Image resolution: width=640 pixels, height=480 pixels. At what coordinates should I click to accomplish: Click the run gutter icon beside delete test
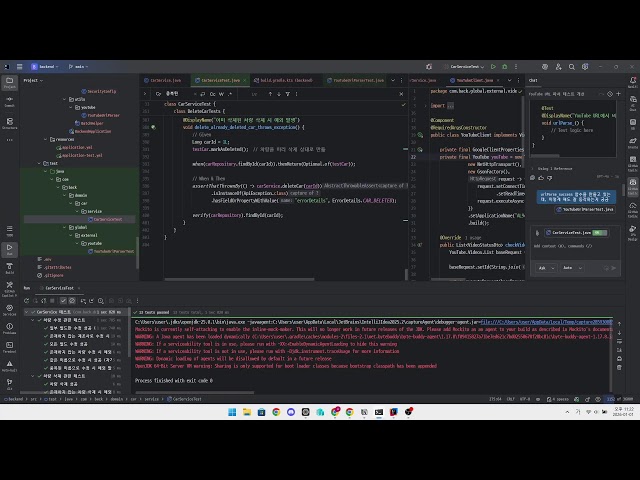[x=152, y=128]
